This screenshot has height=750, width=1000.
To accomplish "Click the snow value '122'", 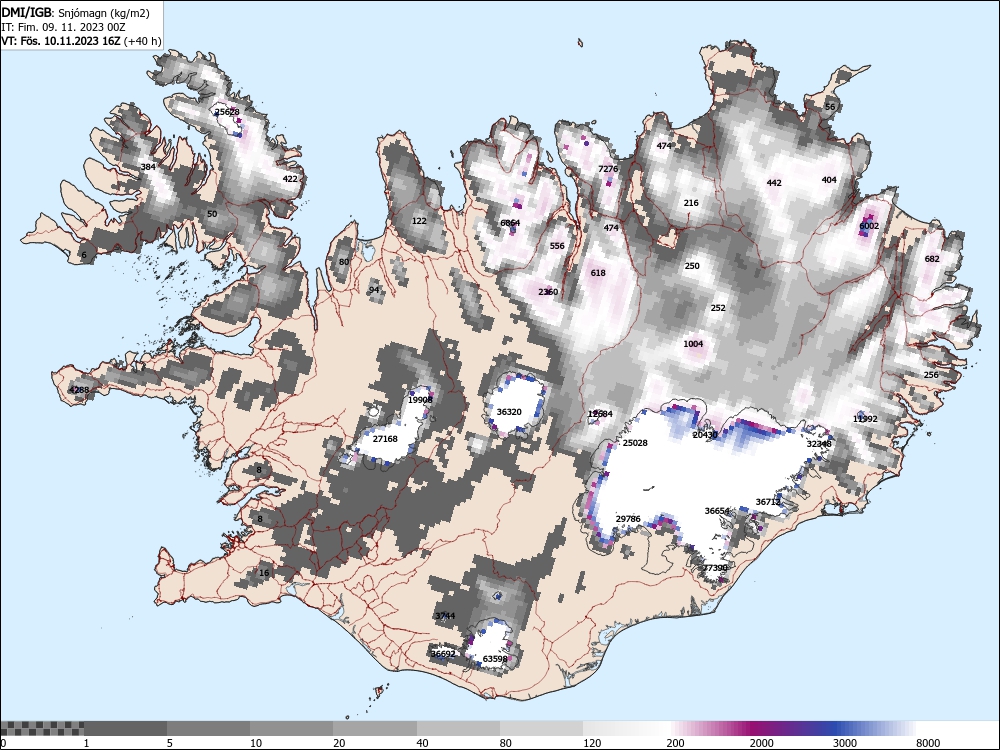I will (x=419, y=221).
